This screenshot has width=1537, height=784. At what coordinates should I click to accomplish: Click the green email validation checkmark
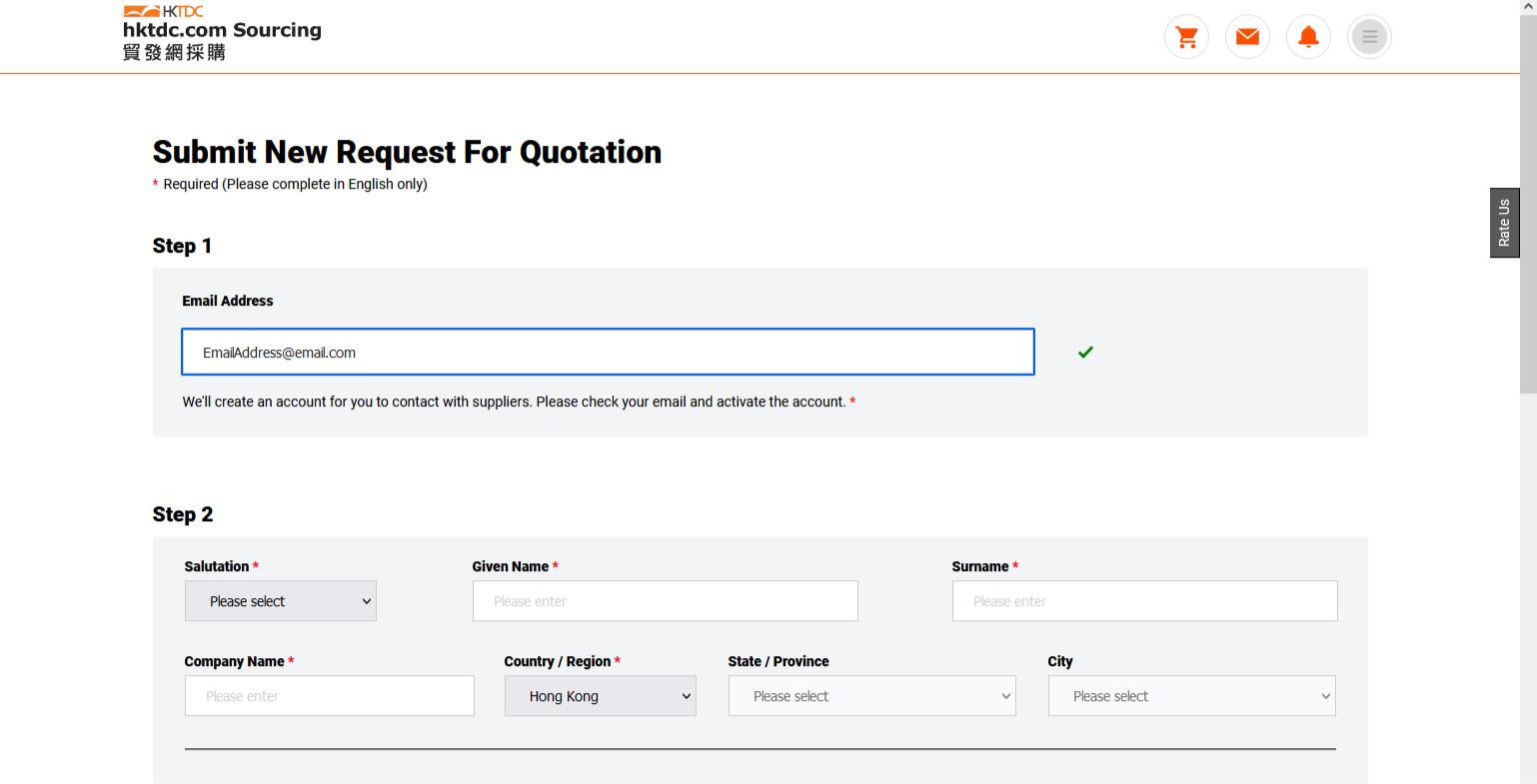pos(1085,352)
